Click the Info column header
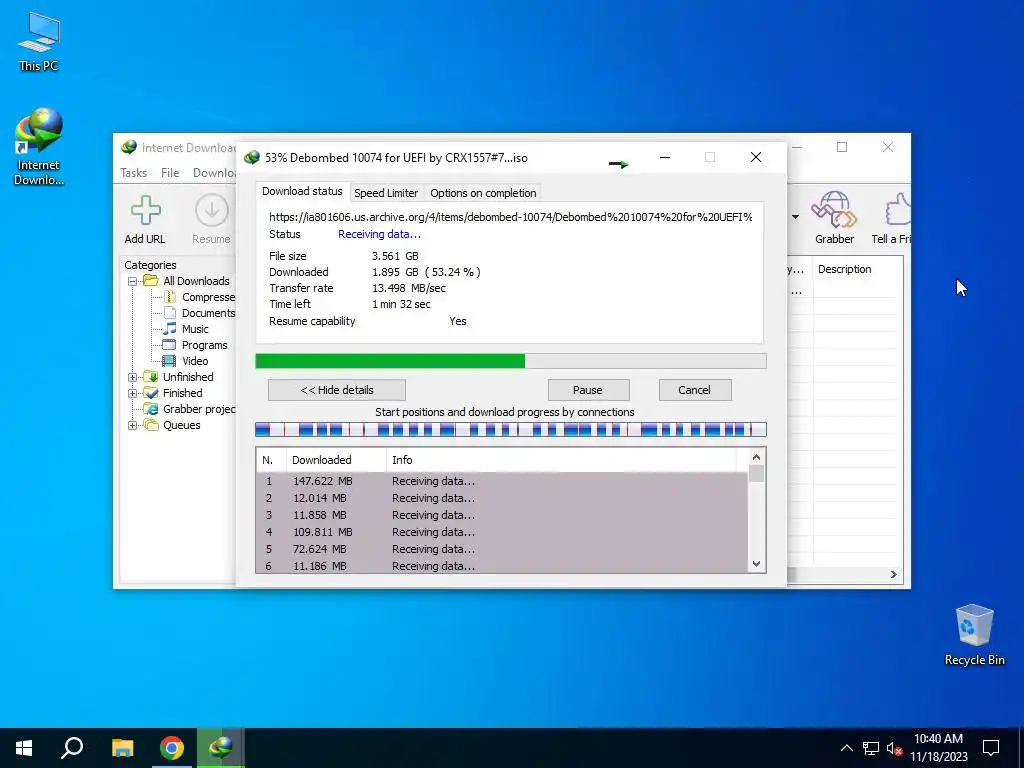 coord(562,460)
